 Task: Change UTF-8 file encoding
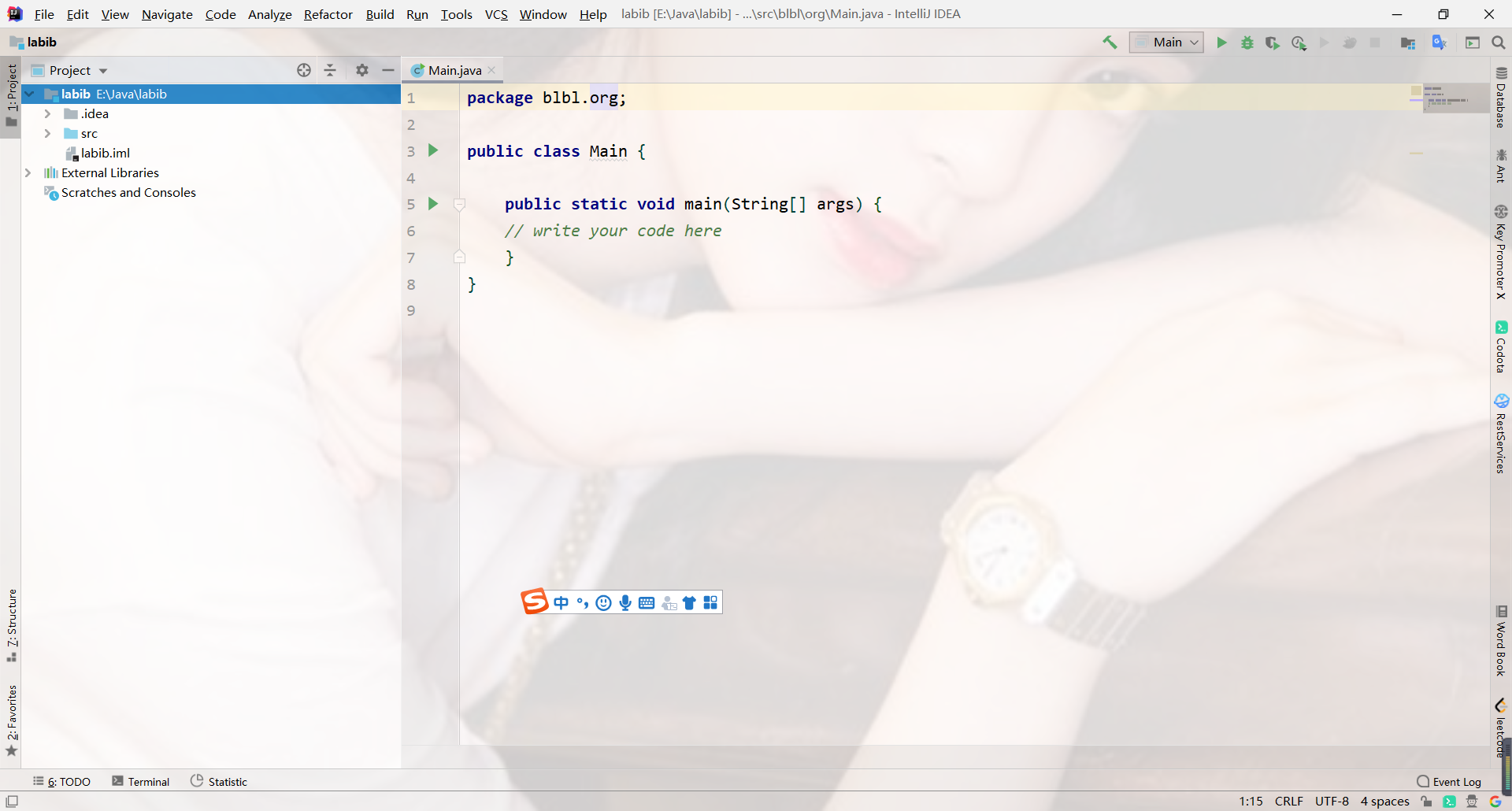[1332, 802]
